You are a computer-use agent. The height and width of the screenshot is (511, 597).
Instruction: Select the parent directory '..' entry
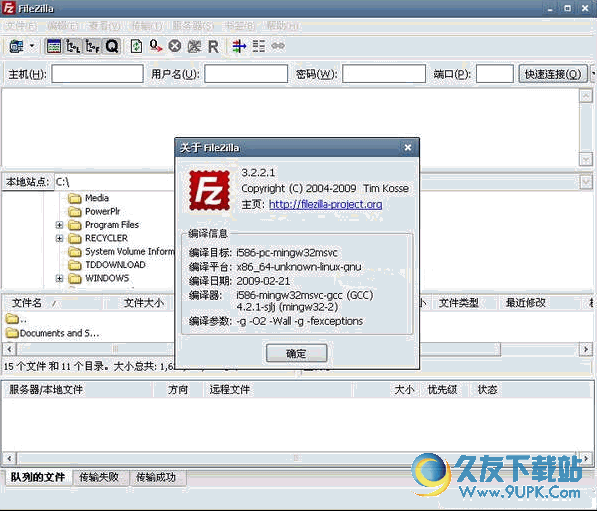click(x=16, y=319)
